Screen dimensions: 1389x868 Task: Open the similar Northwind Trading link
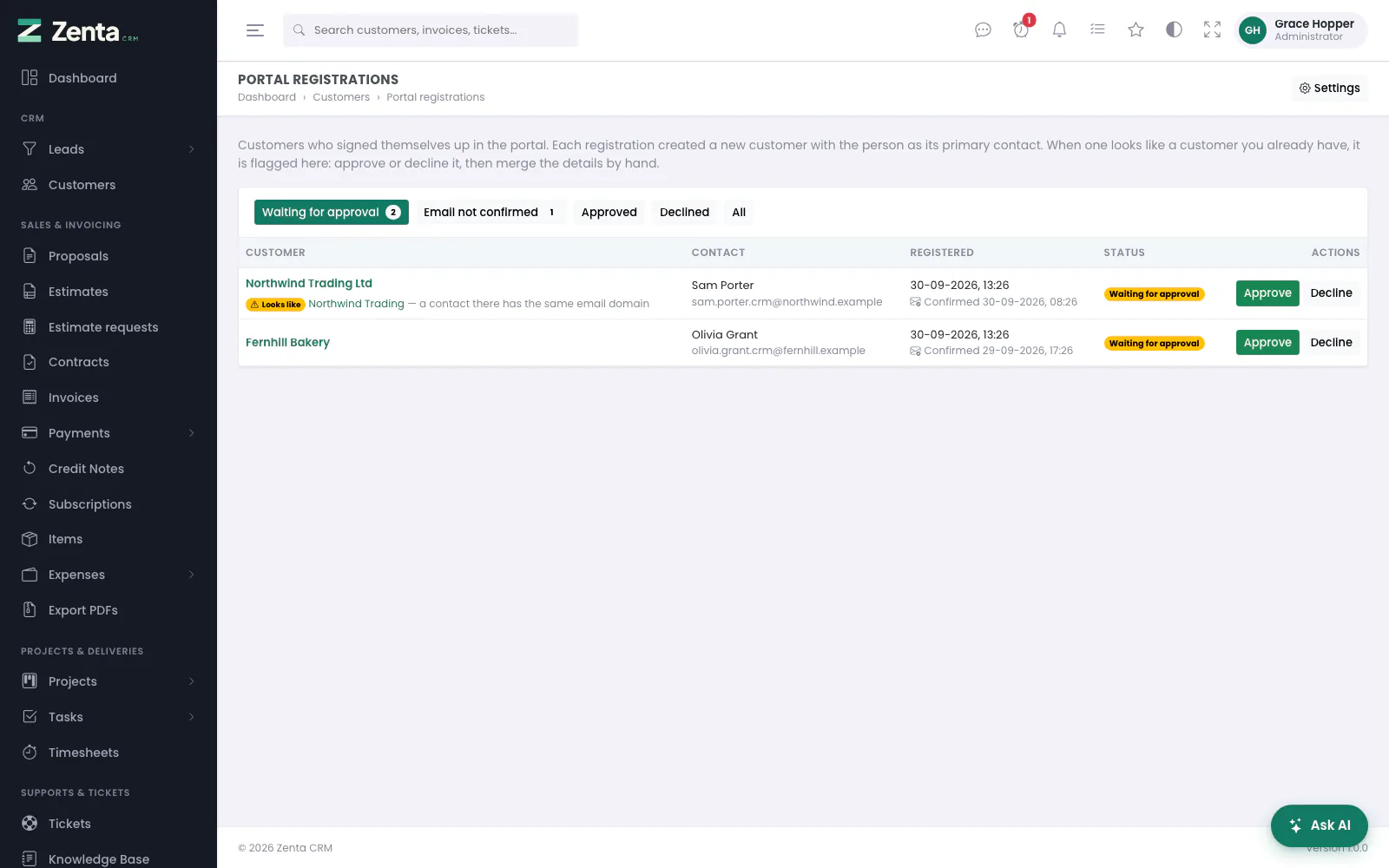coord(357,304)
